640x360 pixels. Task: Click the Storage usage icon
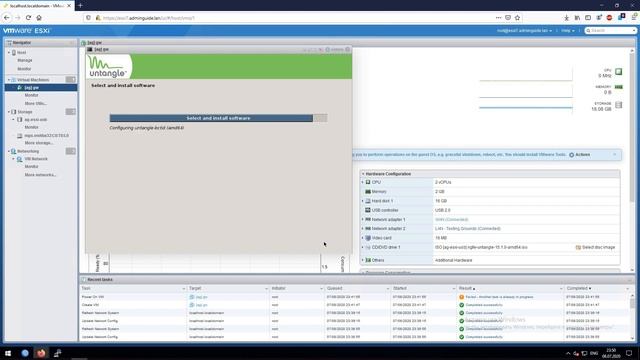click(619, 105)
